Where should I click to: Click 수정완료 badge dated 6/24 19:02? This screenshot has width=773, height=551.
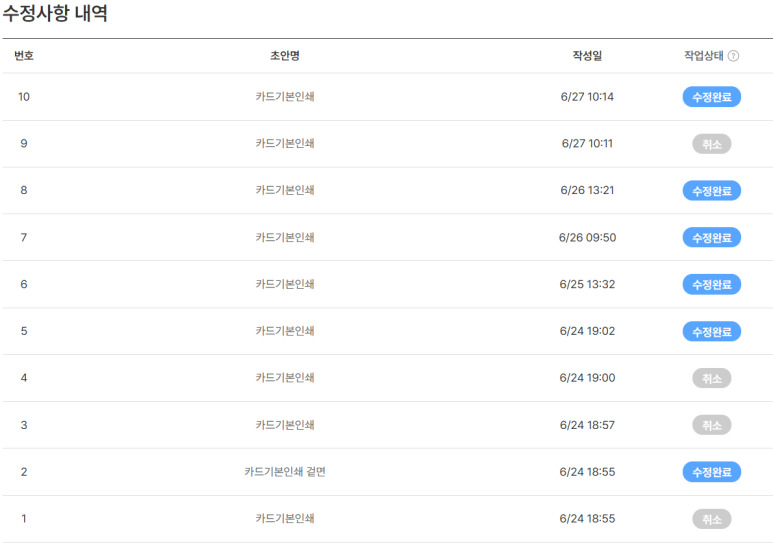(x=711, y=331)
